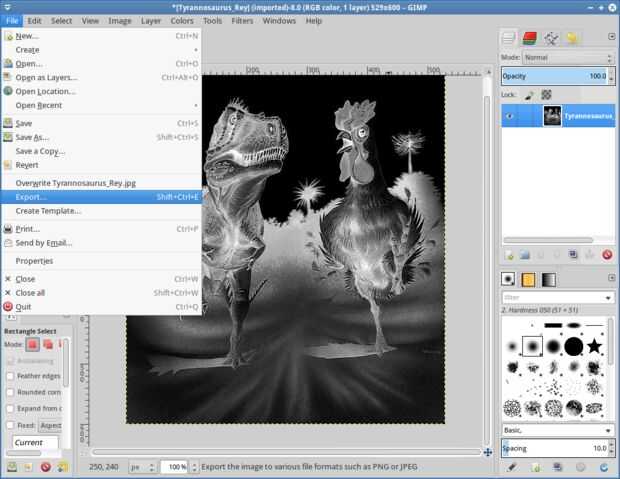Open the Windows menu in the menu bar
620x479 pixels.
(279, 21)
